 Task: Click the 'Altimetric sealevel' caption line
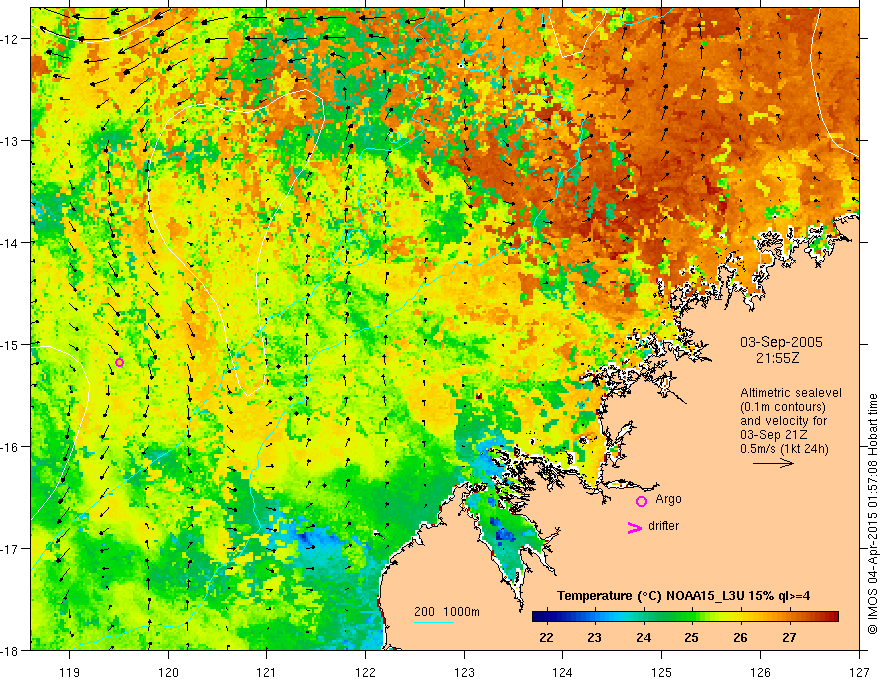pyautogui.click(x=791, y=393)
